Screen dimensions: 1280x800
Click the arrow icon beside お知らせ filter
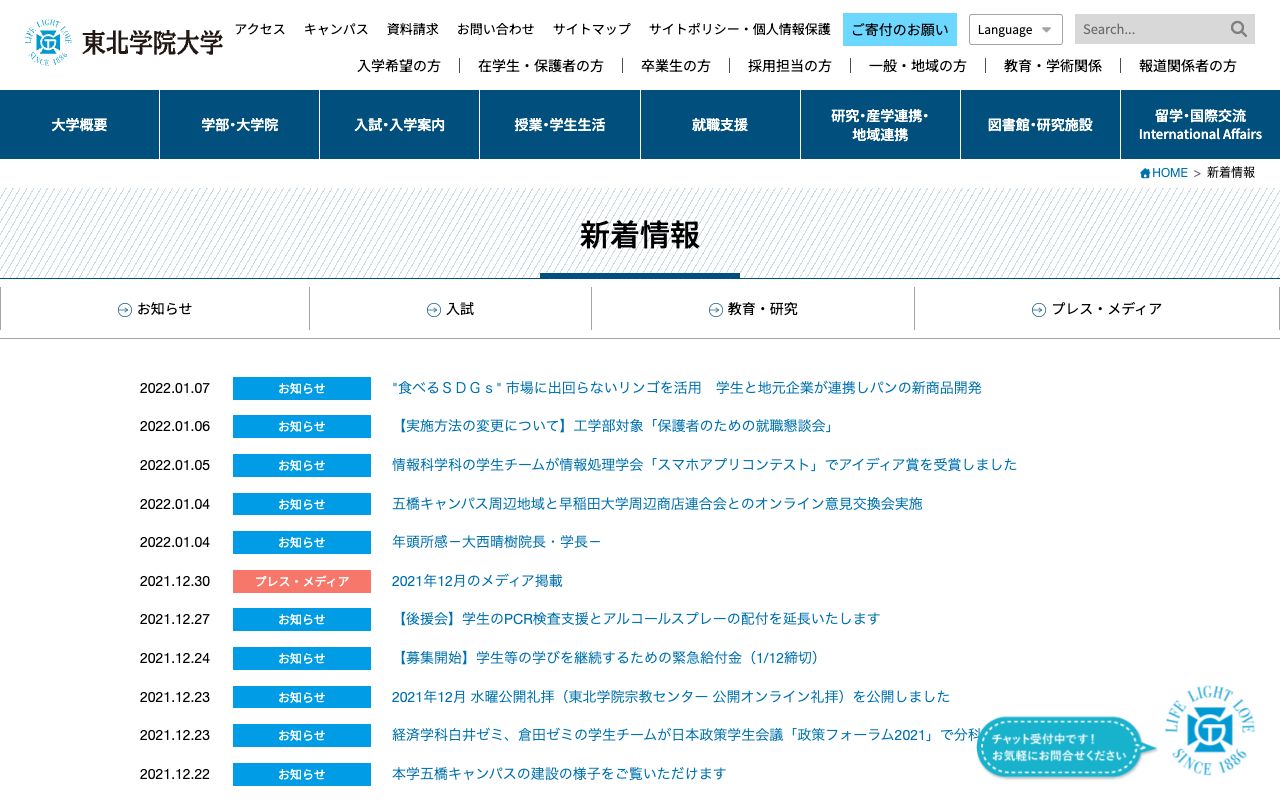click(124, 309)
